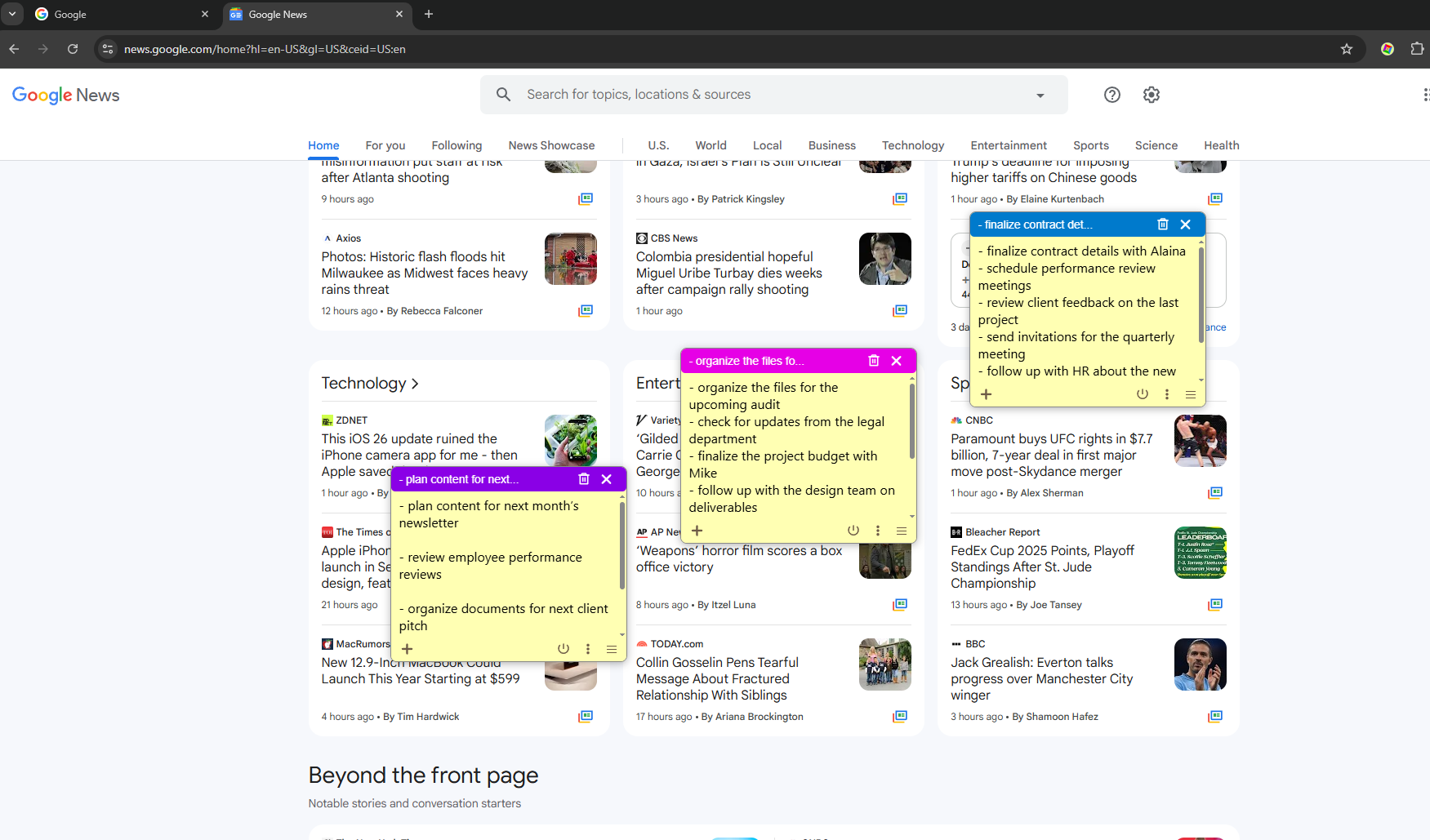Add new note from 'organize the files' note plus icon
Viewport: 1430px width, 840px height.
[697, 531]
